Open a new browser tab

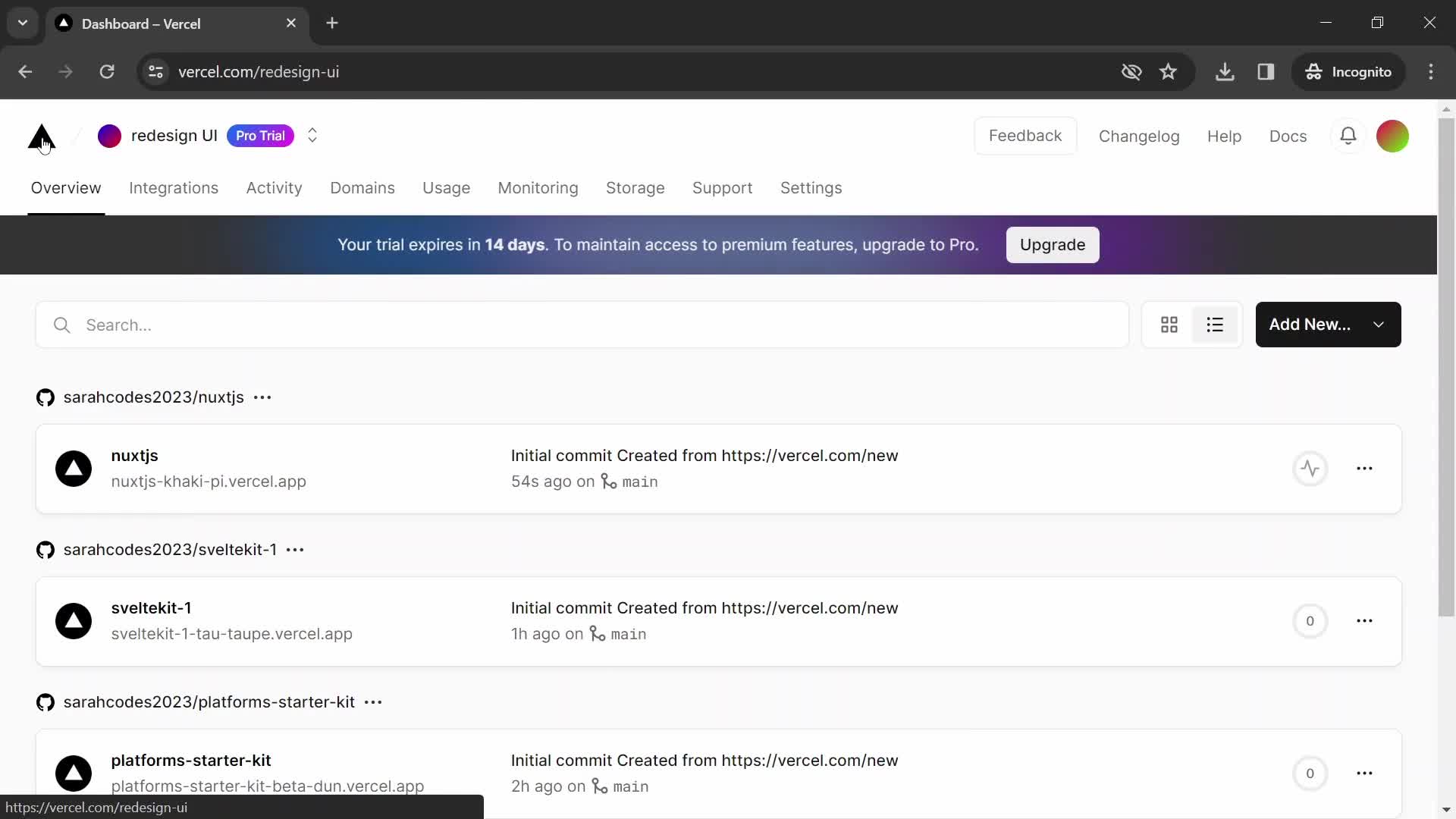(332, 24)
